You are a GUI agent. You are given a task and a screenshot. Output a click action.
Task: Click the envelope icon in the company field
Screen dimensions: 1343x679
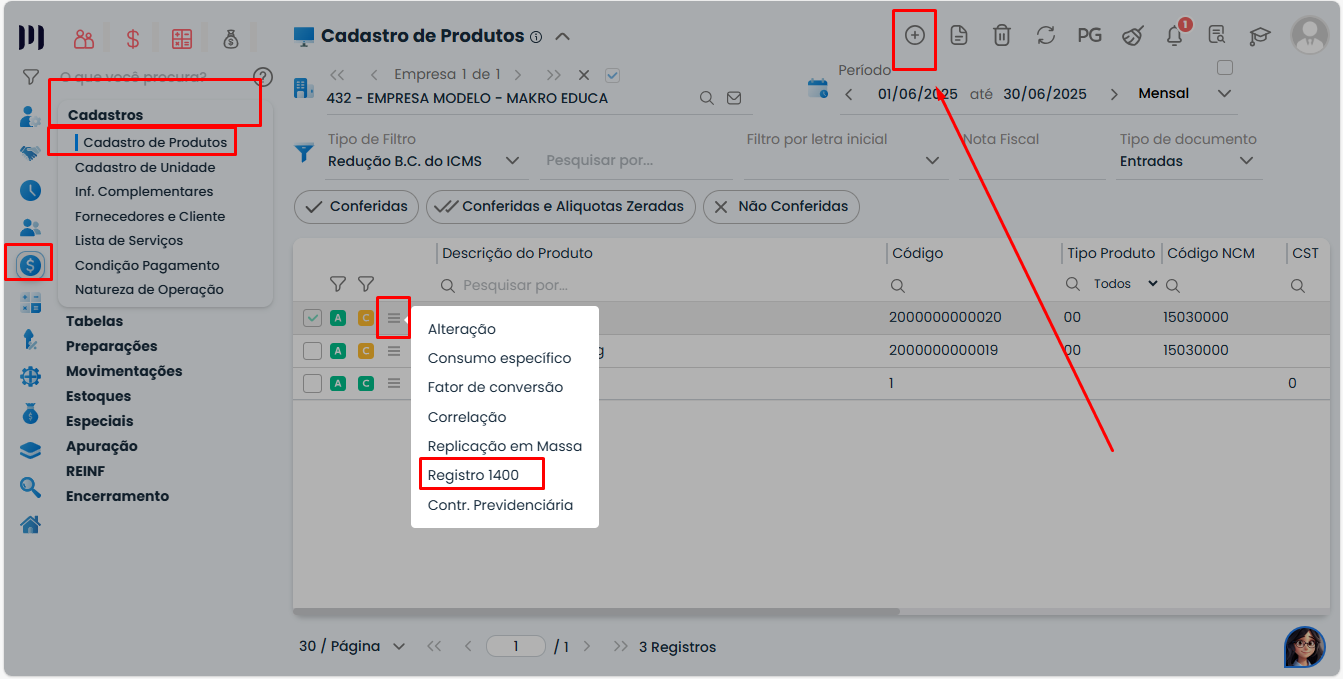coord(734,98)
